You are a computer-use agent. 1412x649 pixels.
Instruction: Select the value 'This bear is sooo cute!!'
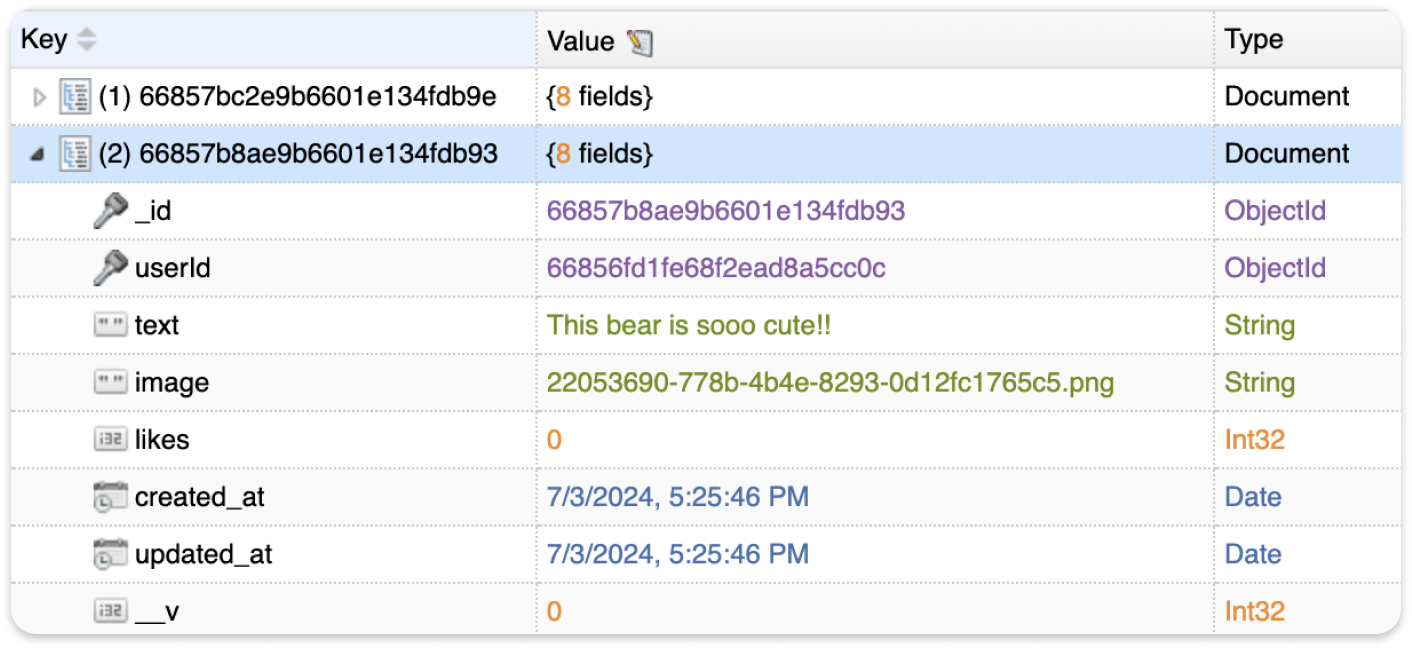(689, 325)
